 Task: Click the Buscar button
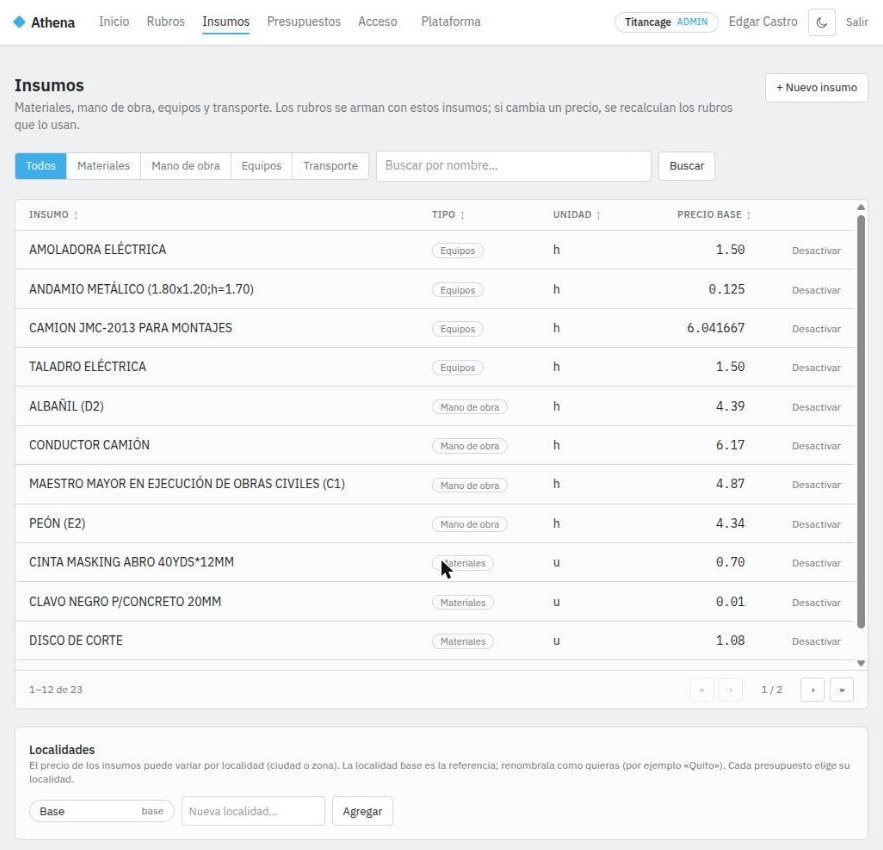pos(686,166)
